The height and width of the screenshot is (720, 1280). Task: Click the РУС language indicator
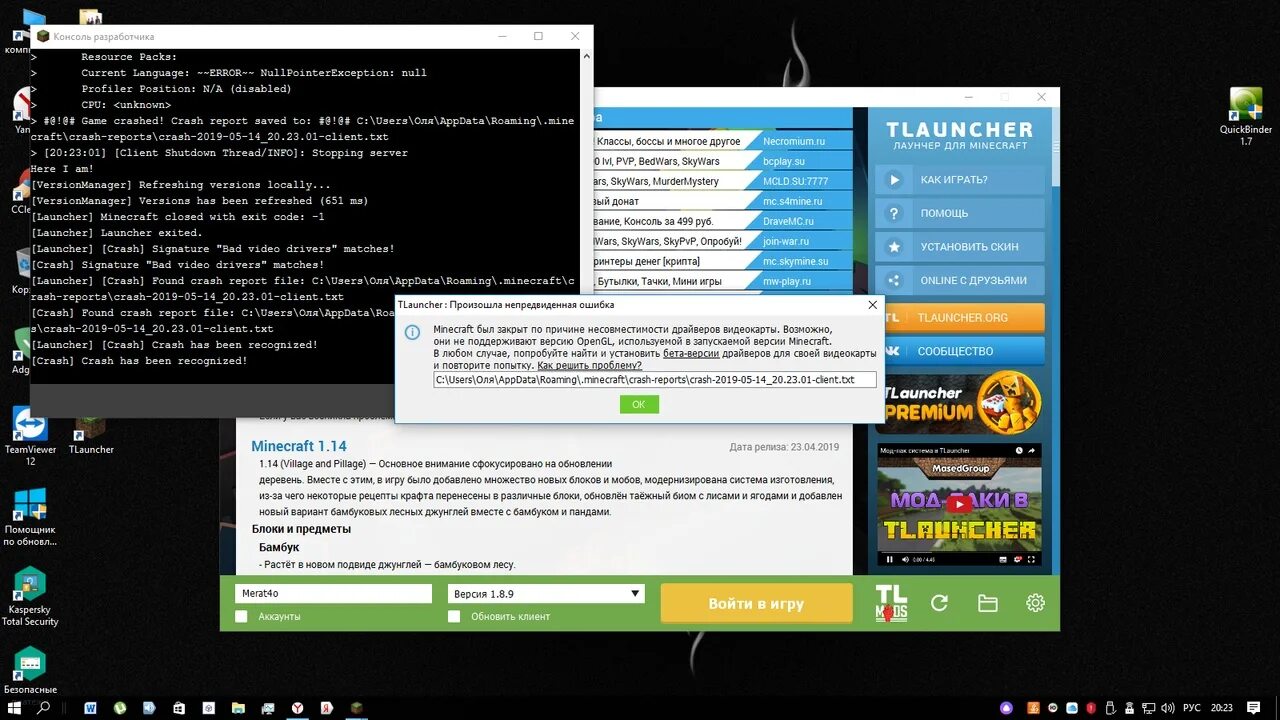[1192, 707]
